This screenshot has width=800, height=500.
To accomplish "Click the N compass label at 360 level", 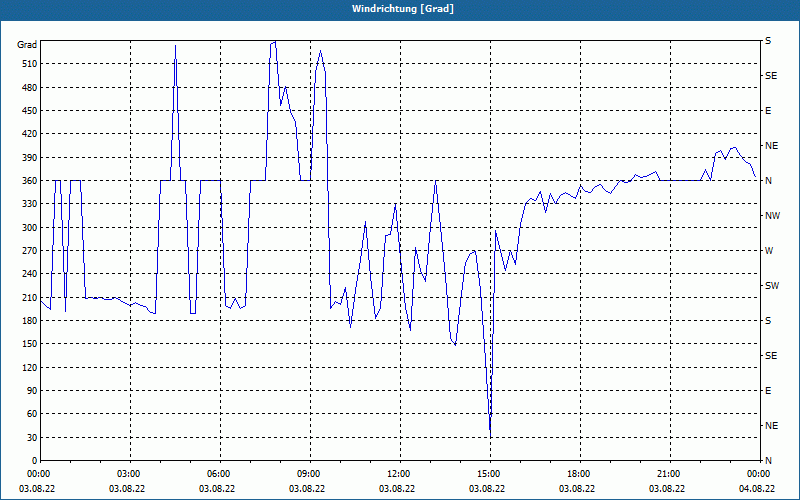I will [x=768, y=181].
